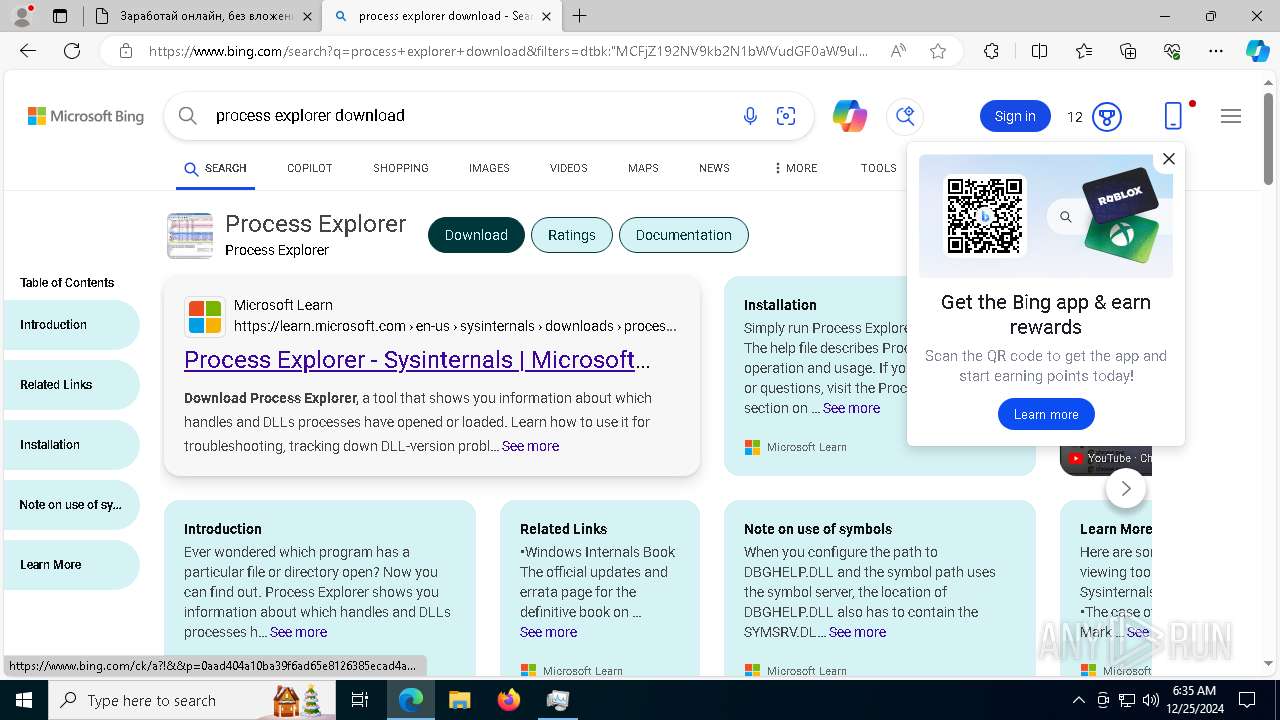The width and height of the screenshot is (1280, 720).
Task: Switch to the IMAGES tab
Action: (x=489, y=168)
